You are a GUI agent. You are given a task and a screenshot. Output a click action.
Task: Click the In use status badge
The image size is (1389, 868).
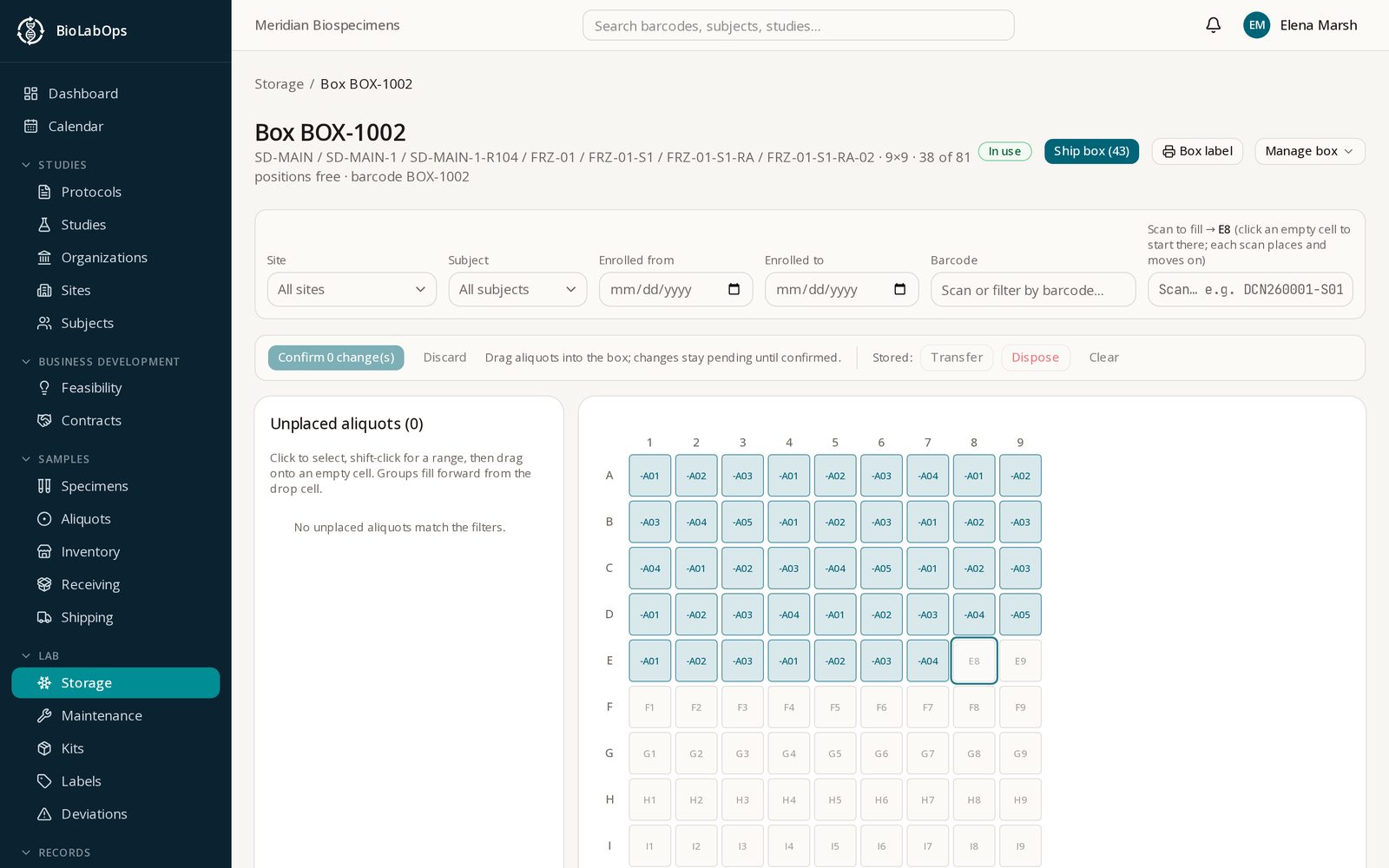coord(1004,151)
